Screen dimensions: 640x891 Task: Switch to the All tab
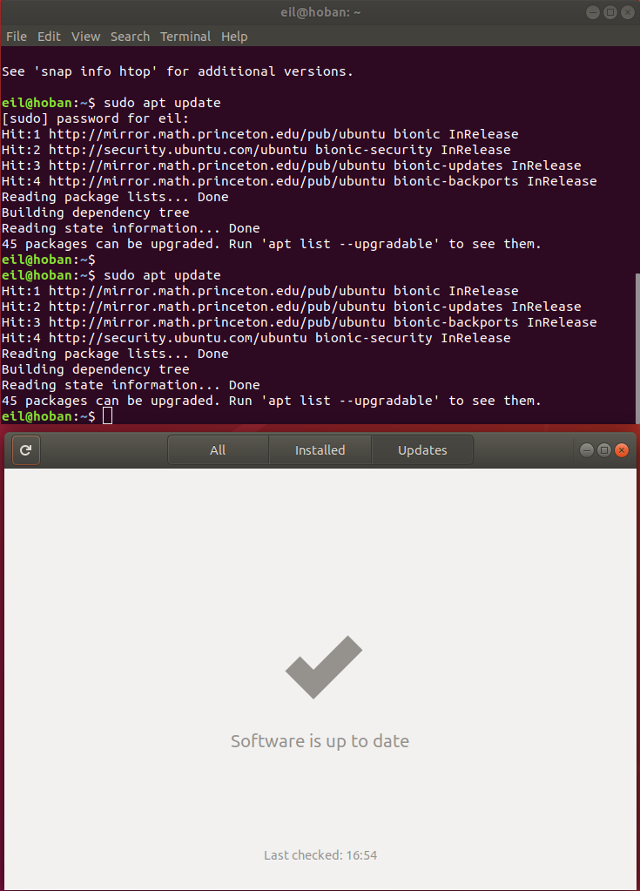pos(218,450)
